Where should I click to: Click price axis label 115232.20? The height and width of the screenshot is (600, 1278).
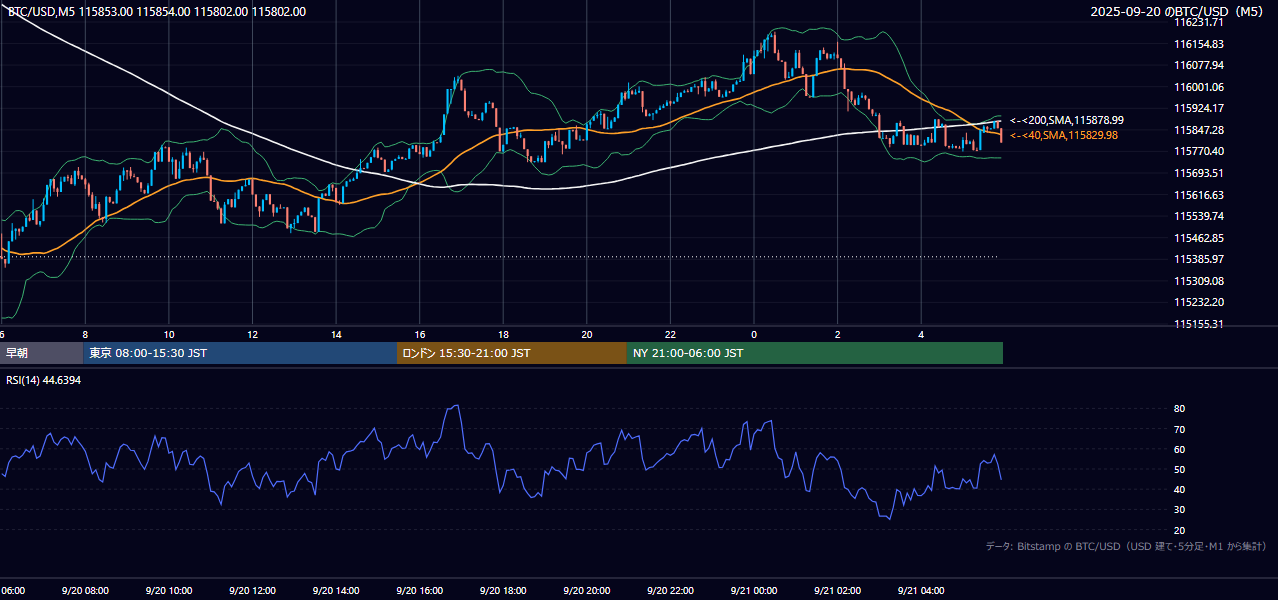1199,302
